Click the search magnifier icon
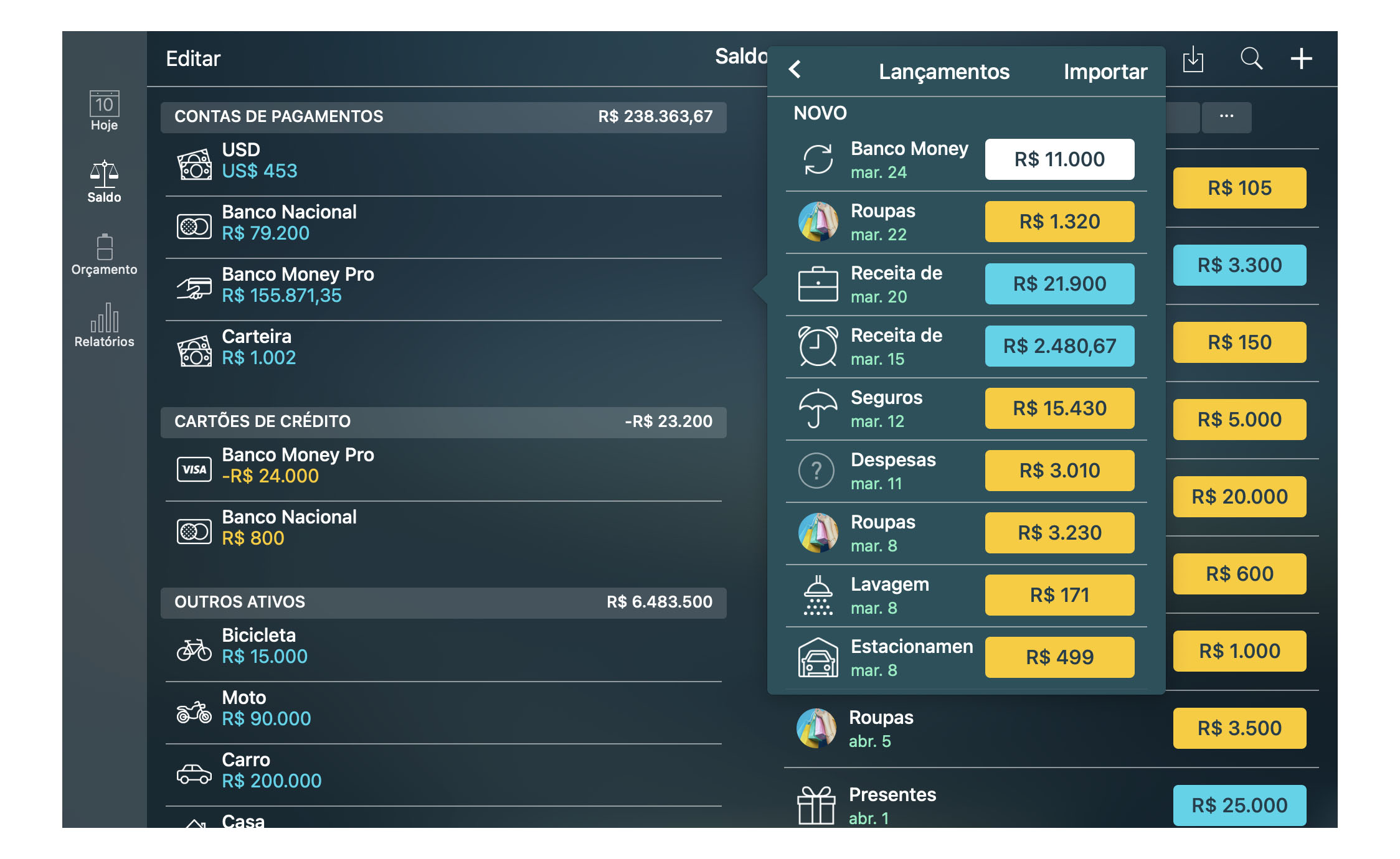1400x859 pixels. pyautogui.click(x=1251, y=59)
